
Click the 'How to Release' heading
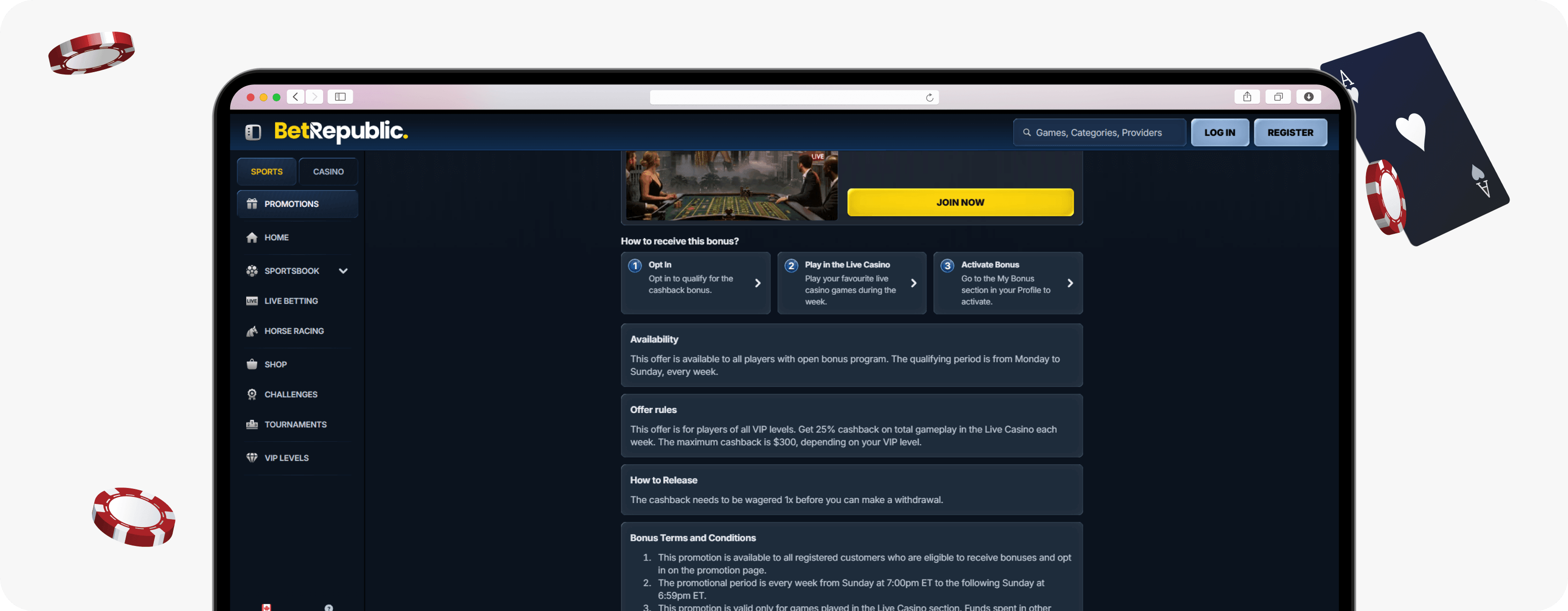[x=664, y=480]
